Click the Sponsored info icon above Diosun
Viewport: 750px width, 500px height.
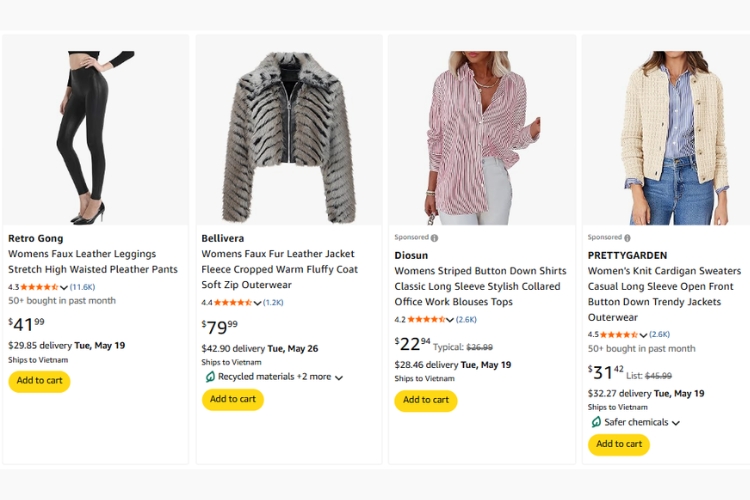[434, 238]
